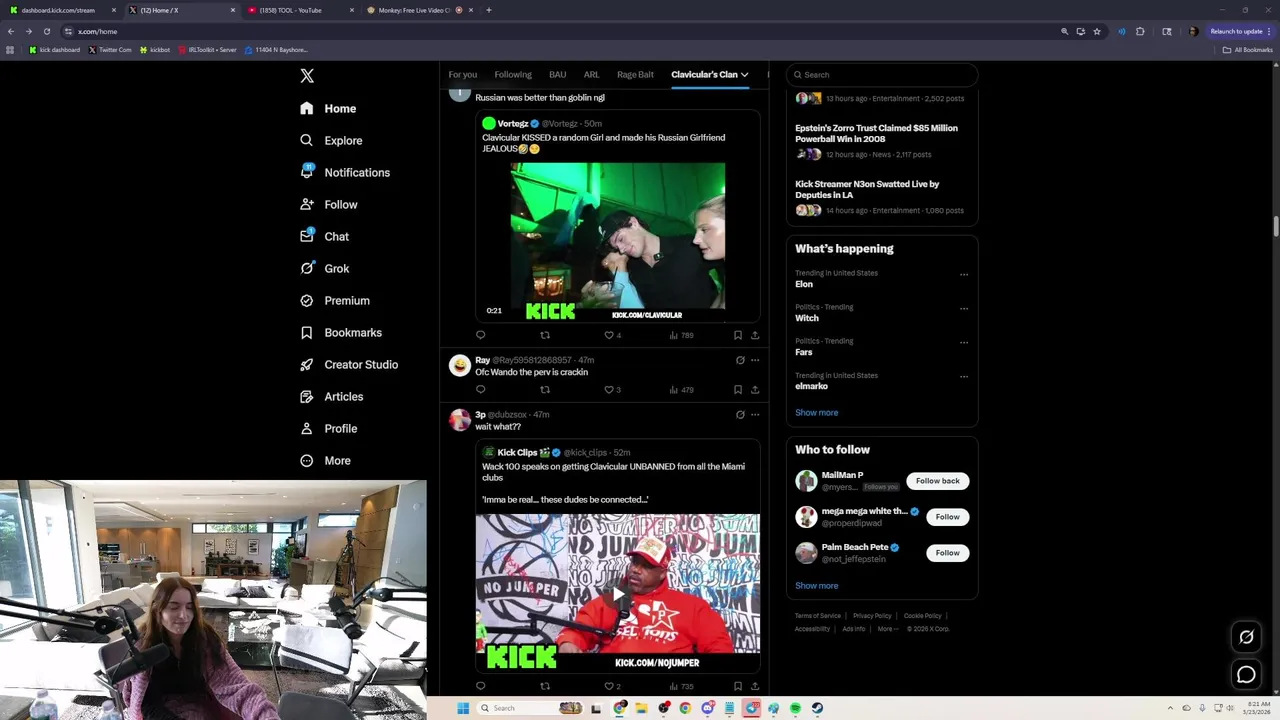Click the X logo in the sidebar
1280x720 pixels.
point(307,76)
